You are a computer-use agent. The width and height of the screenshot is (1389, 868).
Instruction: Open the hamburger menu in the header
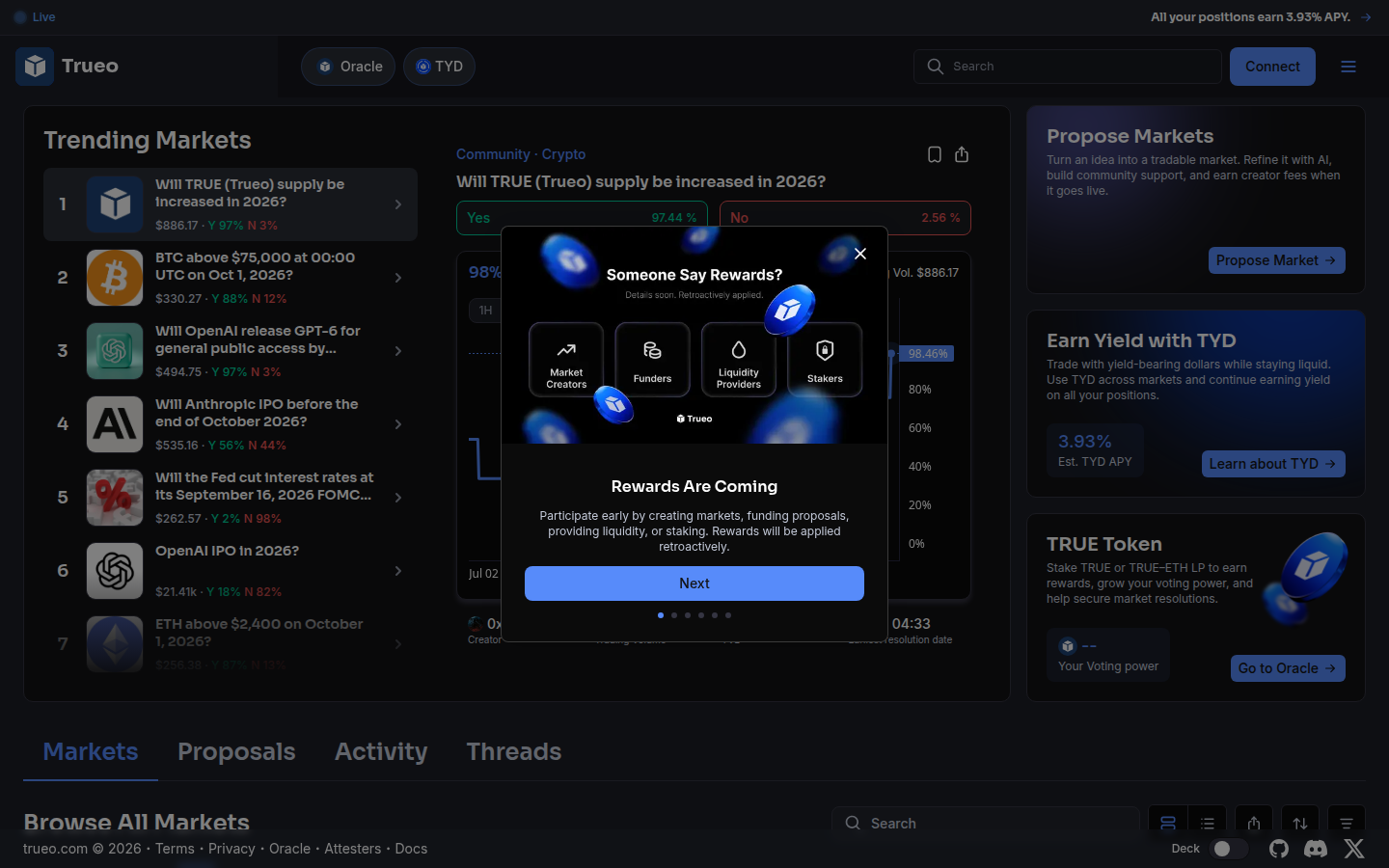coord(1348,67)
